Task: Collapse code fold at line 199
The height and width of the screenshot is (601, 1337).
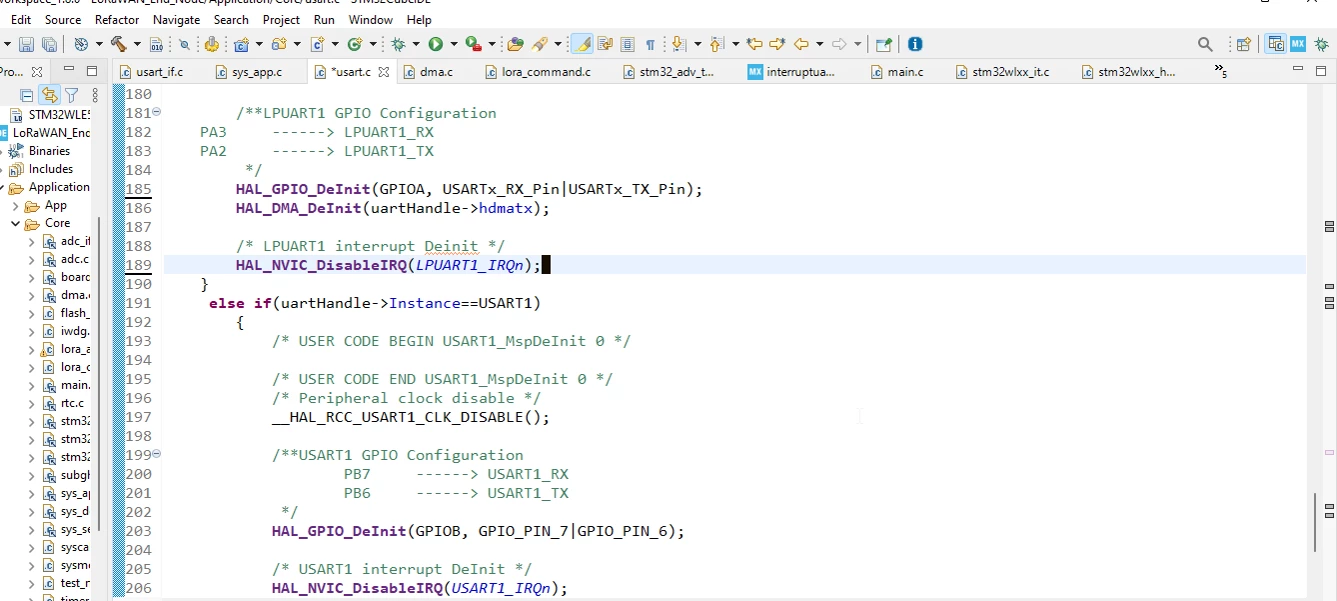Action: (157, 455)
